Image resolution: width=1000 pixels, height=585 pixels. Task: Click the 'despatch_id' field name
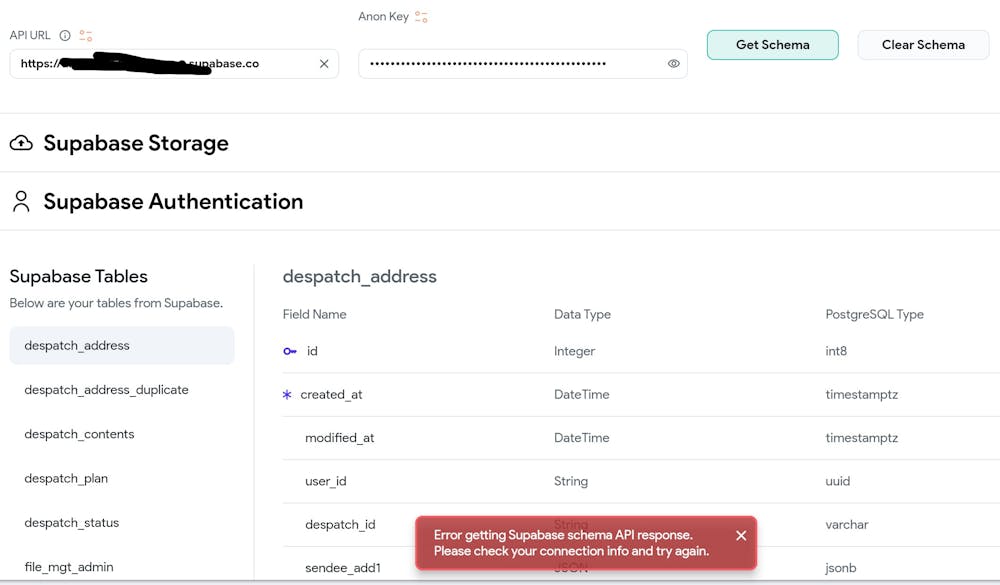pos(340,525)
